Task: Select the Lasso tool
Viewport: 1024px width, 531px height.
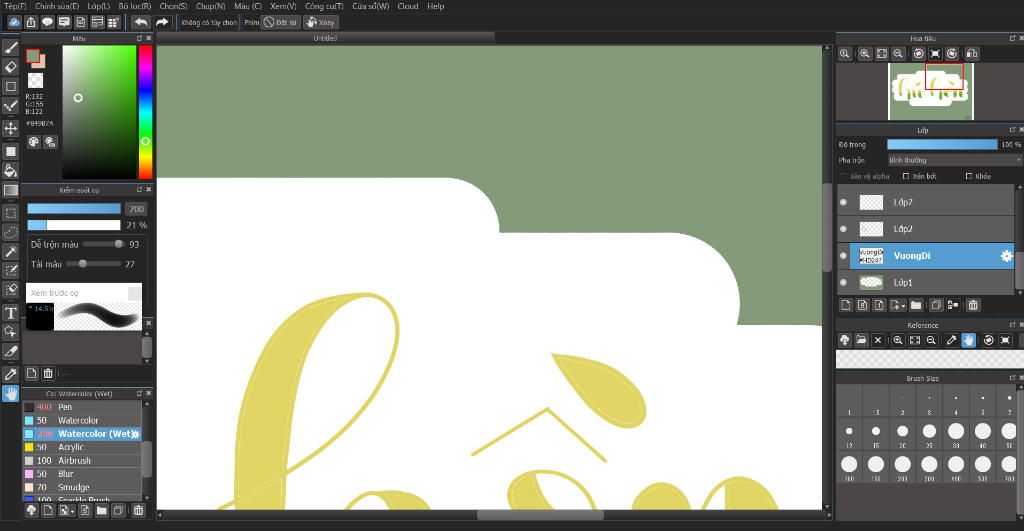Action: 10,232
